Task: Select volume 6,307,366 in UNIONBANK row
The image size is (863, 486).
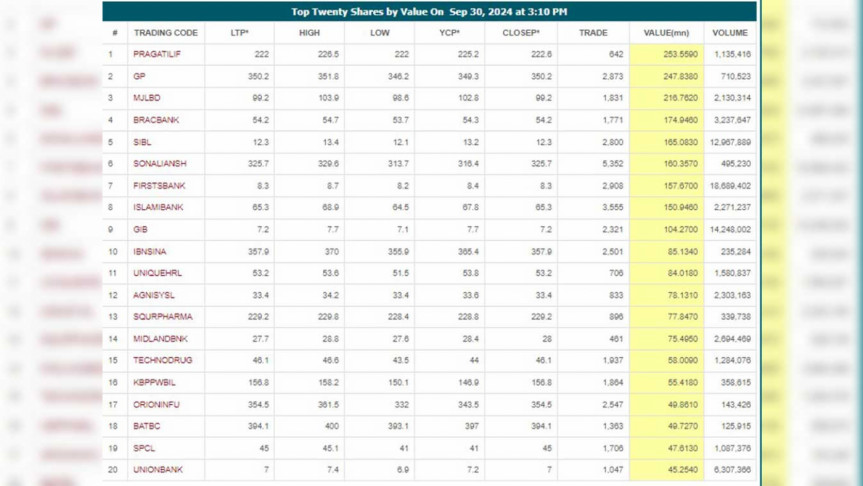Action: tap(733, 469)
